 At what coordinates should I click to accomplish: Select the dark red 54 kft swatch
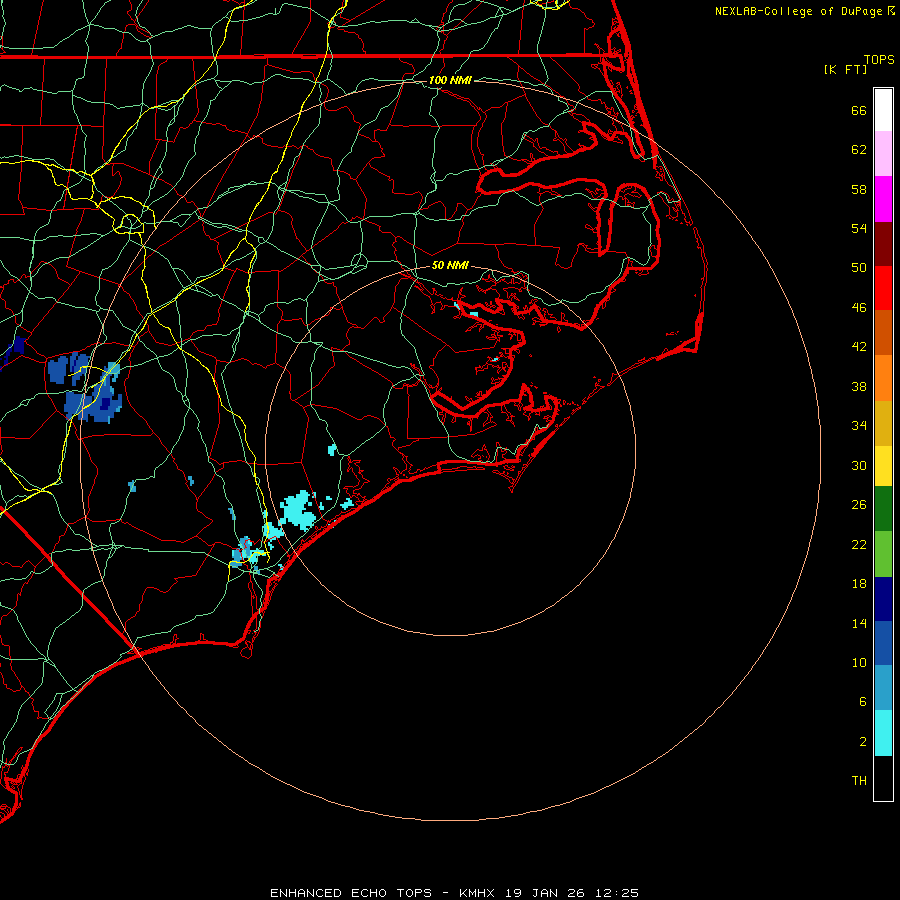click(883, 243)
